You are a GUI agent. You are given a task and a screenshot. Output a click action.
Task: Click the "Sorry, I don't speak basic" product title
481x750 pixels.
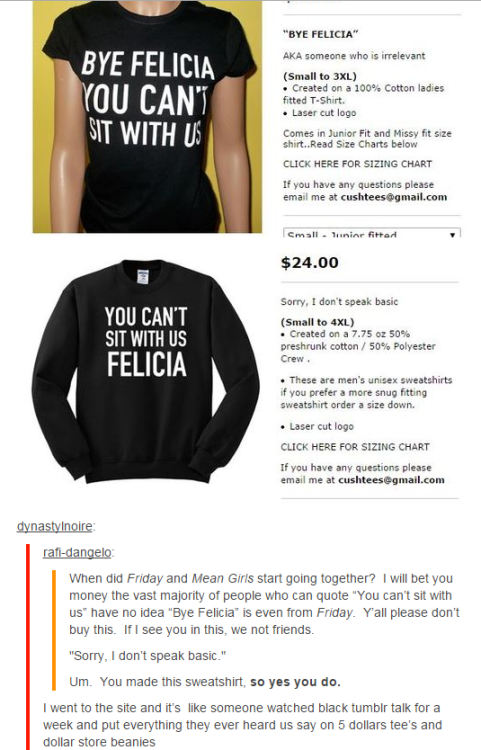coord(339,302)
